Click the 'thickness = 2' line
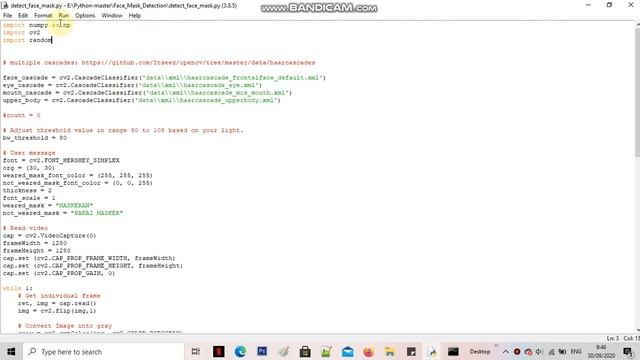This screenshot has height=360, width=640. click(x=27, y=191)
